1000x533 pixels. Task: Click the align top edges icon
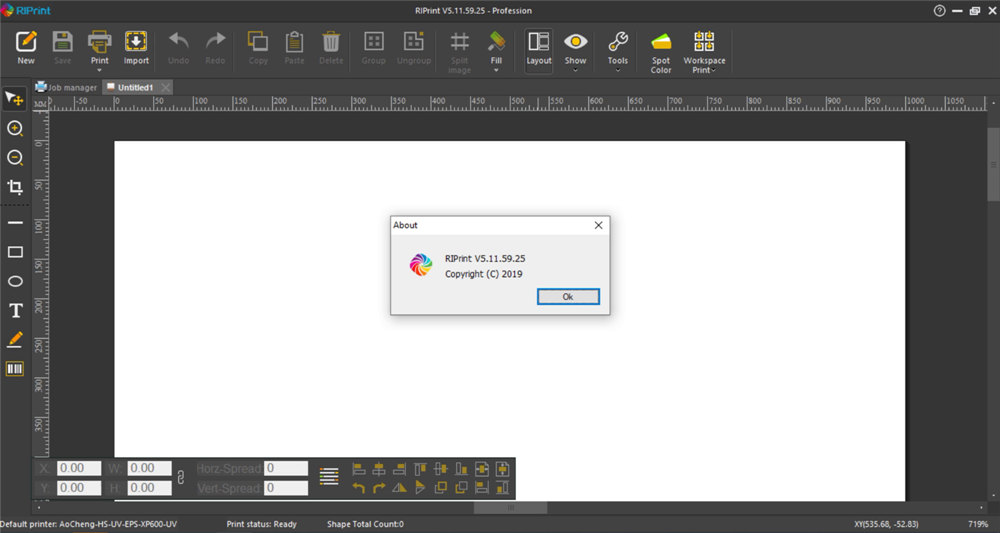(420, 469)
